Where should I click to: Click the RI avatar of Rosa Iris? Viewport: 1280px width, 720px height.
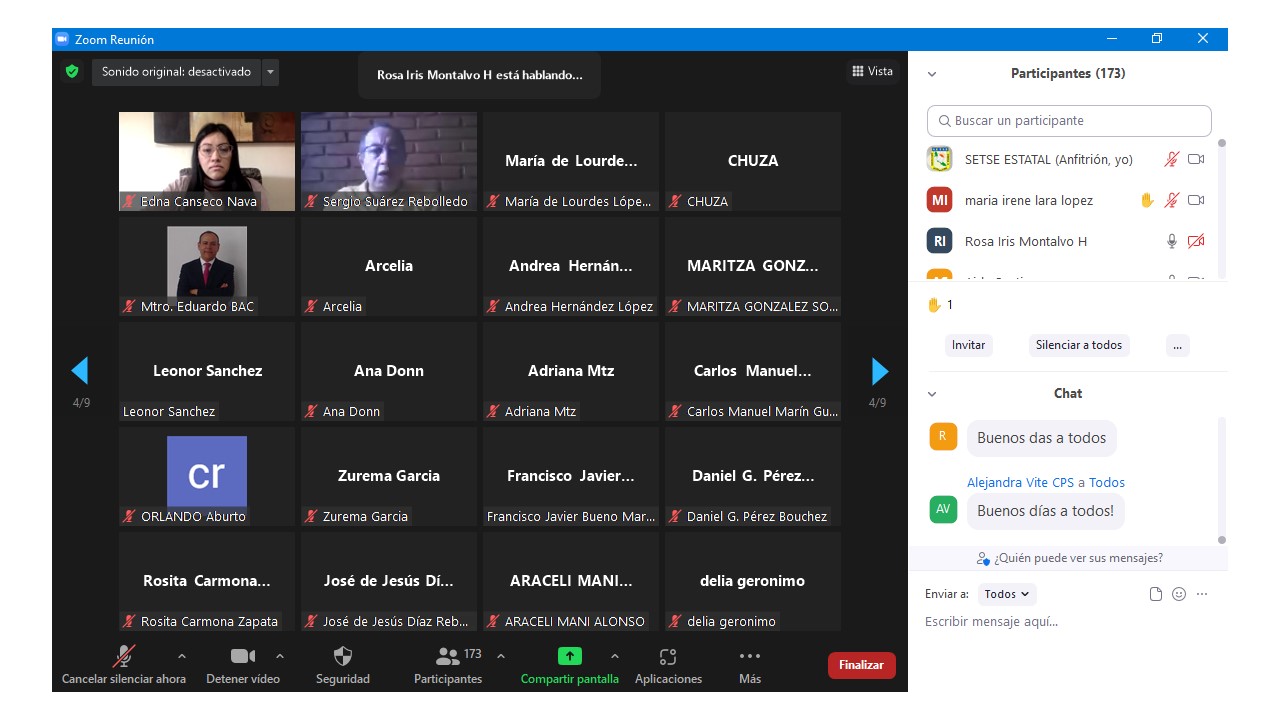click(939, 241)
